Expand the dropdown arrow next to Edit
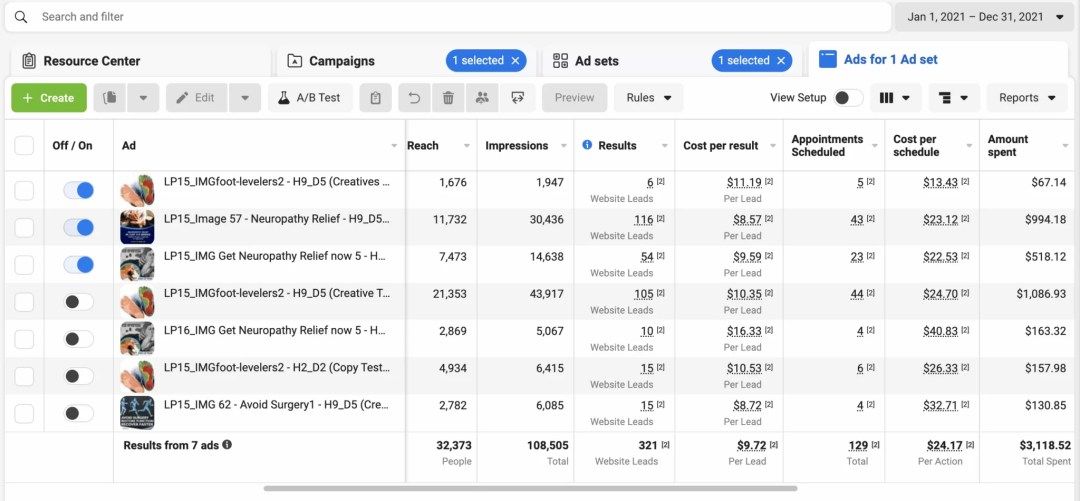Screen dimensions: 1080x501 point(245,98)
